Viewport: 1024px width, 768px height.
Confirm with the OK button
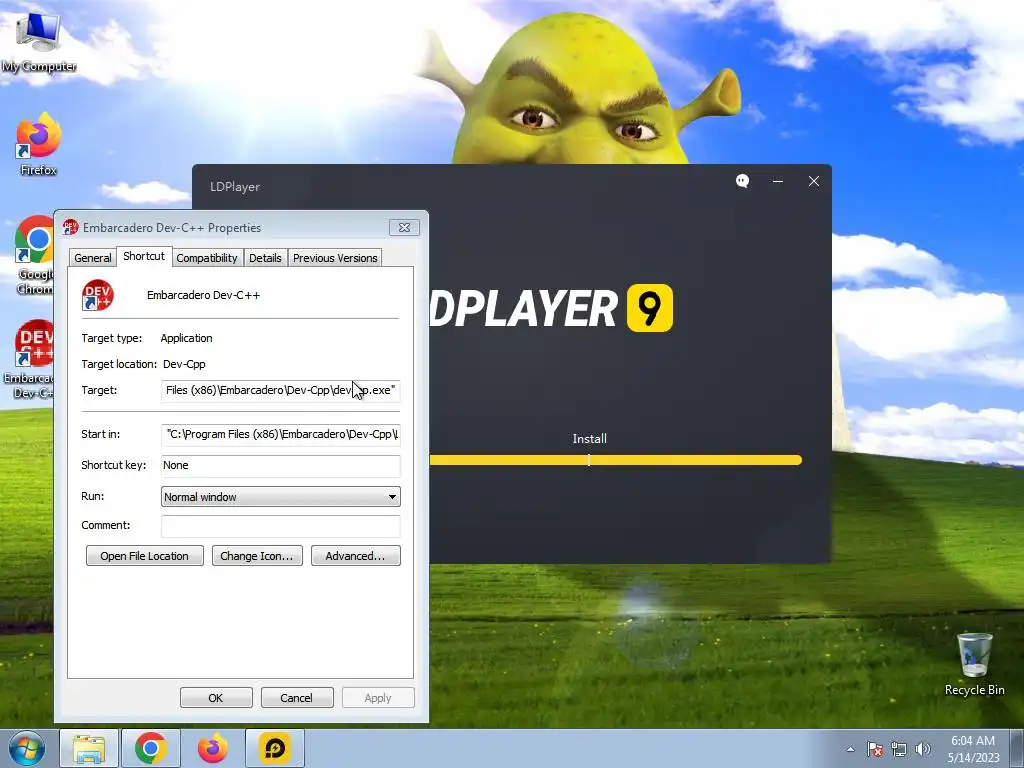(x=216, y=697)
